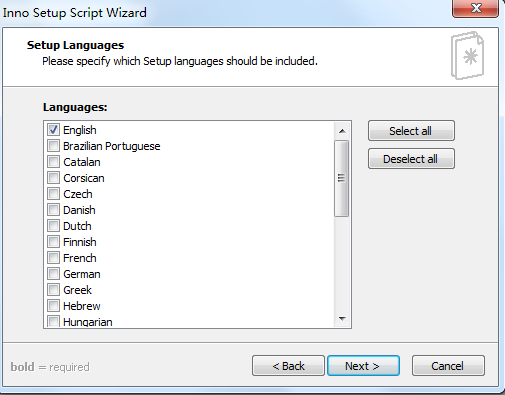
Task: Enable the Danish language checkbox
Action: pyautogui.click(x=53, y=209)
